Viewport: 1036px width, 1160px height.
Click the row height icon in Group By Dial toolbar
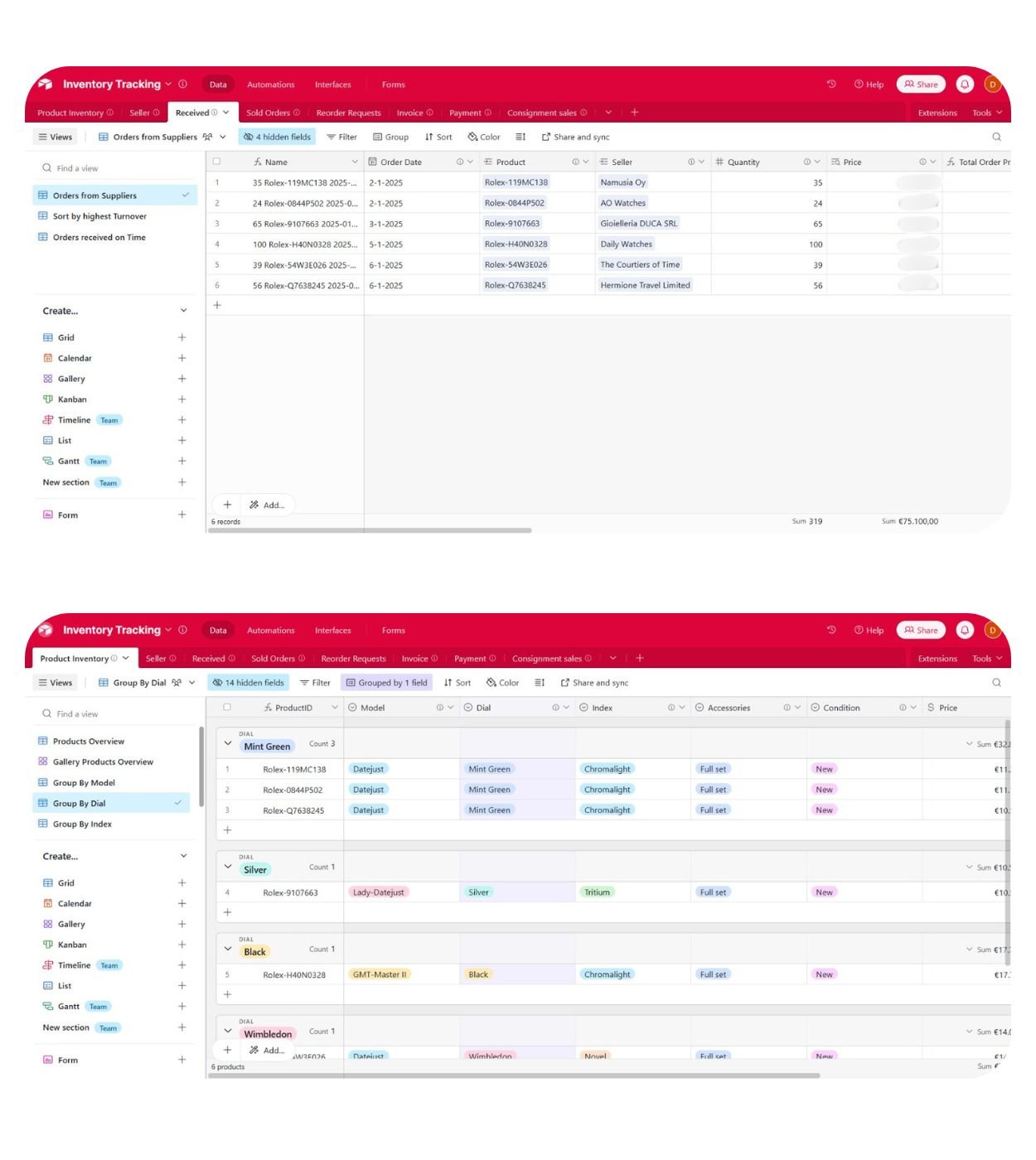pyautogui.click(x=540, y=683)
